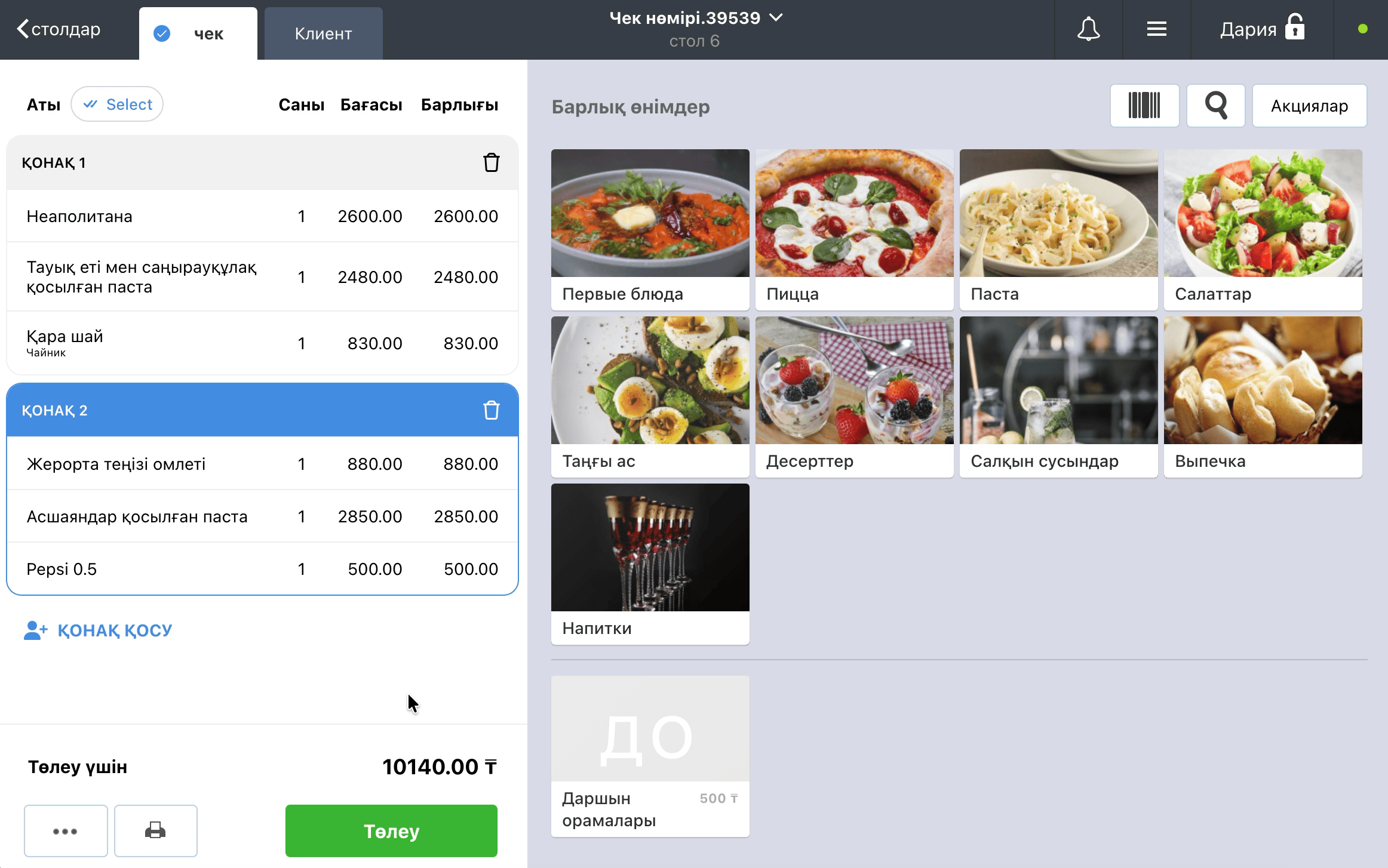Viewport: 1388px width, 868px height.
Task: Open the Паста category
Action: pyautogui.click(x=1058, y=229)
